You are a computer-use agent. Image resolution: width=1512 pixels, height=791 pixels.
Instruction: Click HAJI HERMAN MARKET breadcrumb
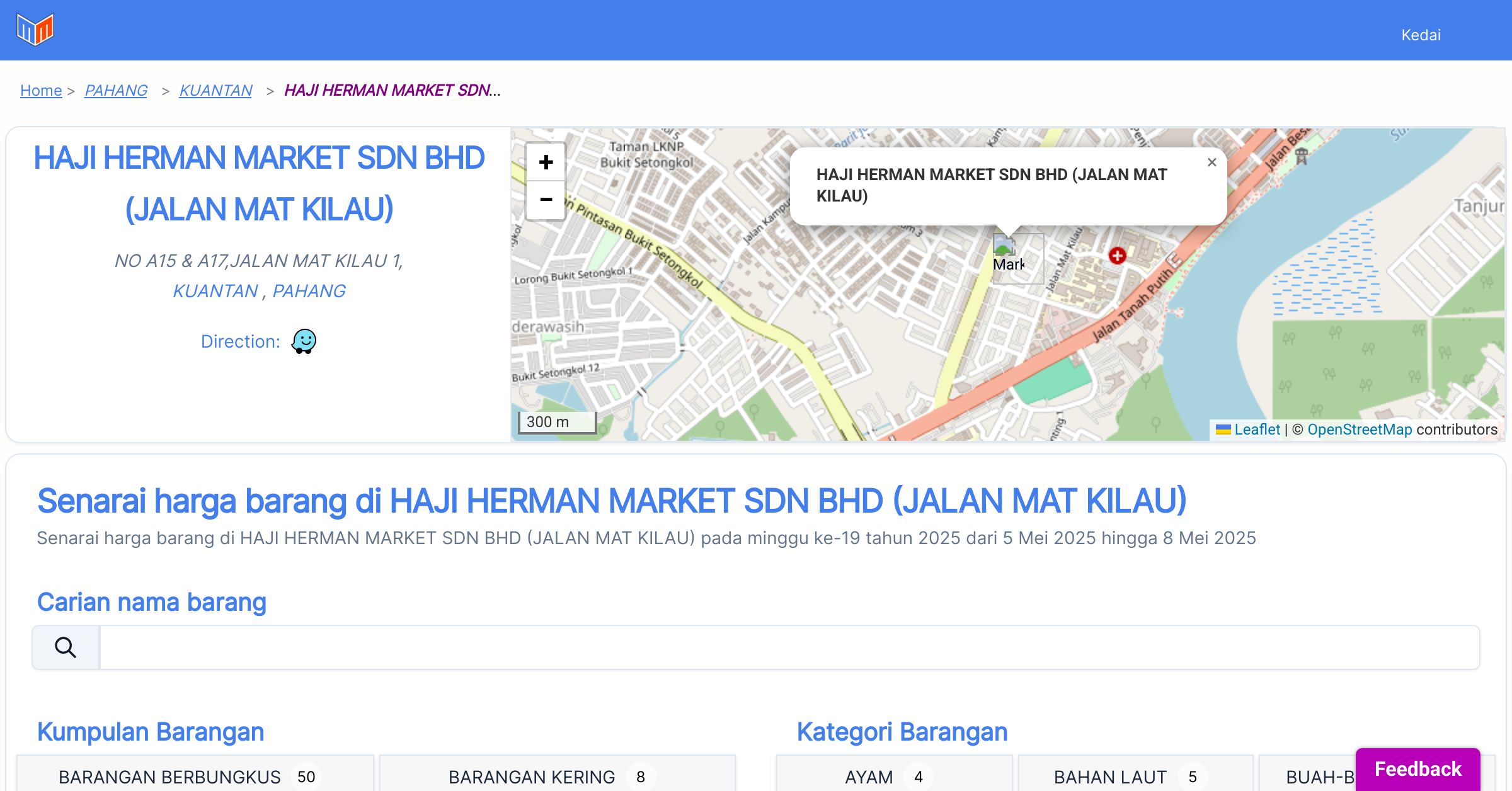(392, 91)
